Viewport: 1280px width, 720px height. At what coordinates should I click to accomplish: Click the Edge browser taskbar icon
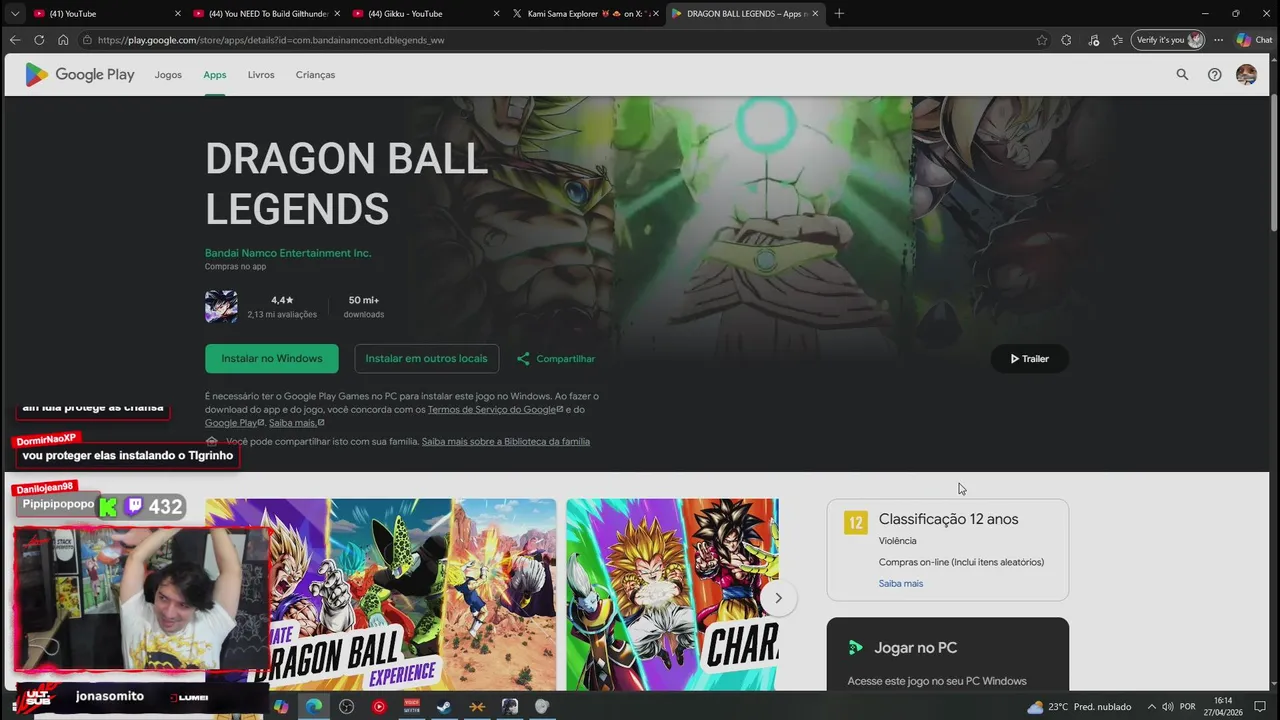(x=314, y=707)
